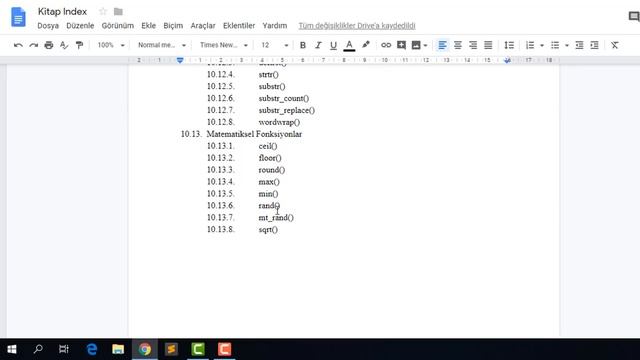Click the floor() entry
The width and height of the screenshot is (640, 360).
pos(270,158)
